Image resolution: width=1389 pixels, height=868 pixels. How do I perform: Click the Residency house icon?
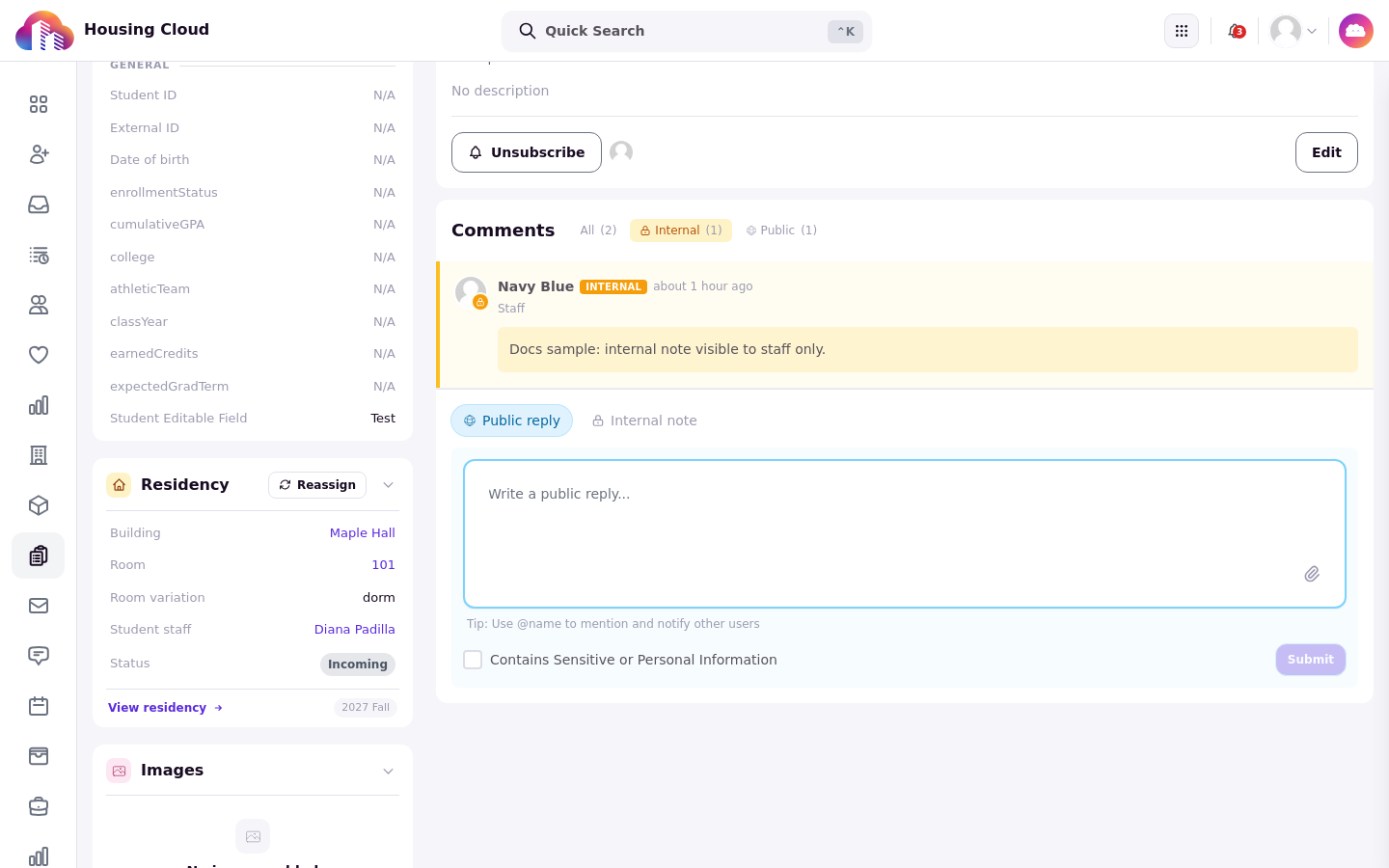[119, 485]
